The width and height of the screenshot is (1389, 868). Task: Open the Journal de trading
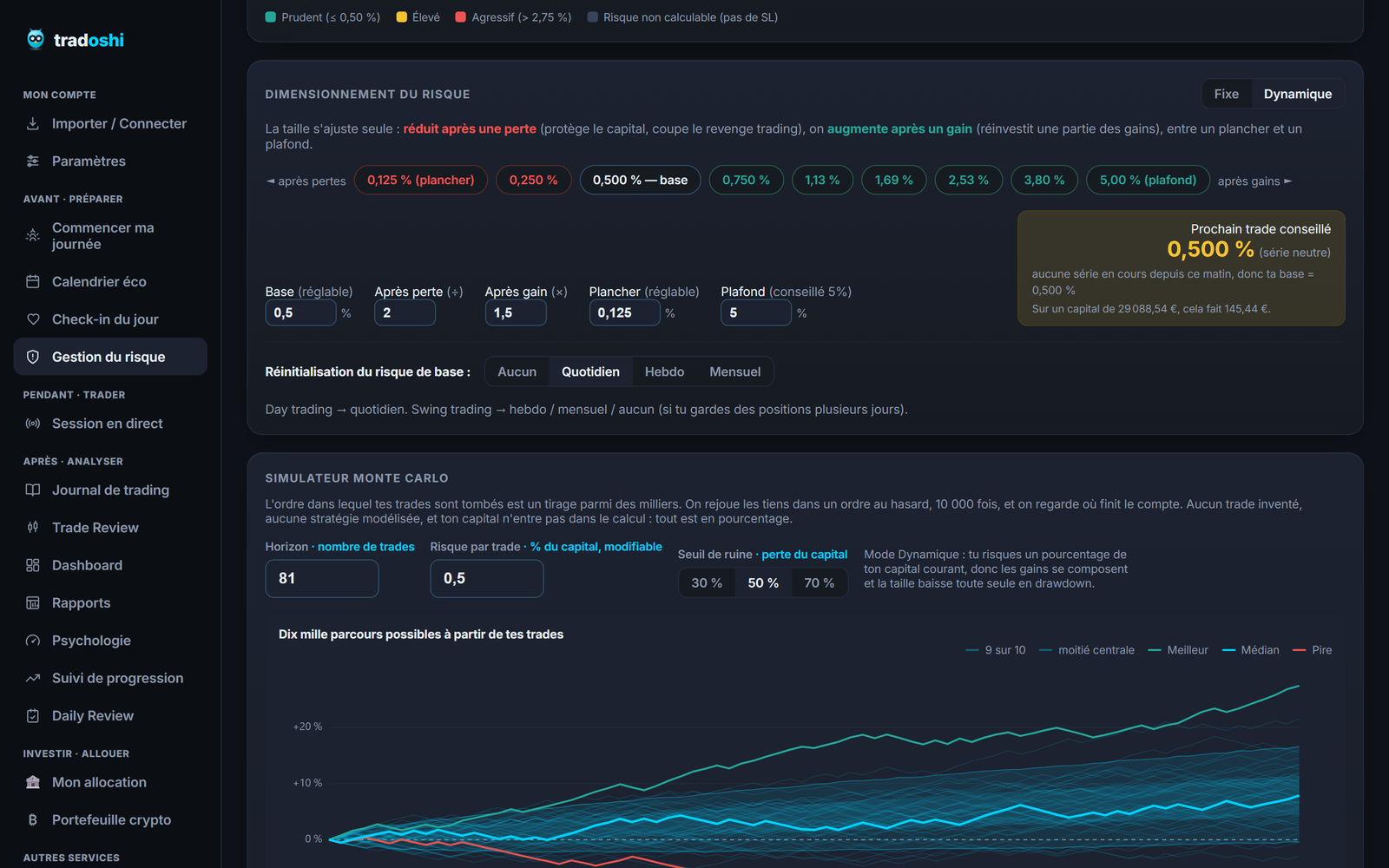click(110, 490)
